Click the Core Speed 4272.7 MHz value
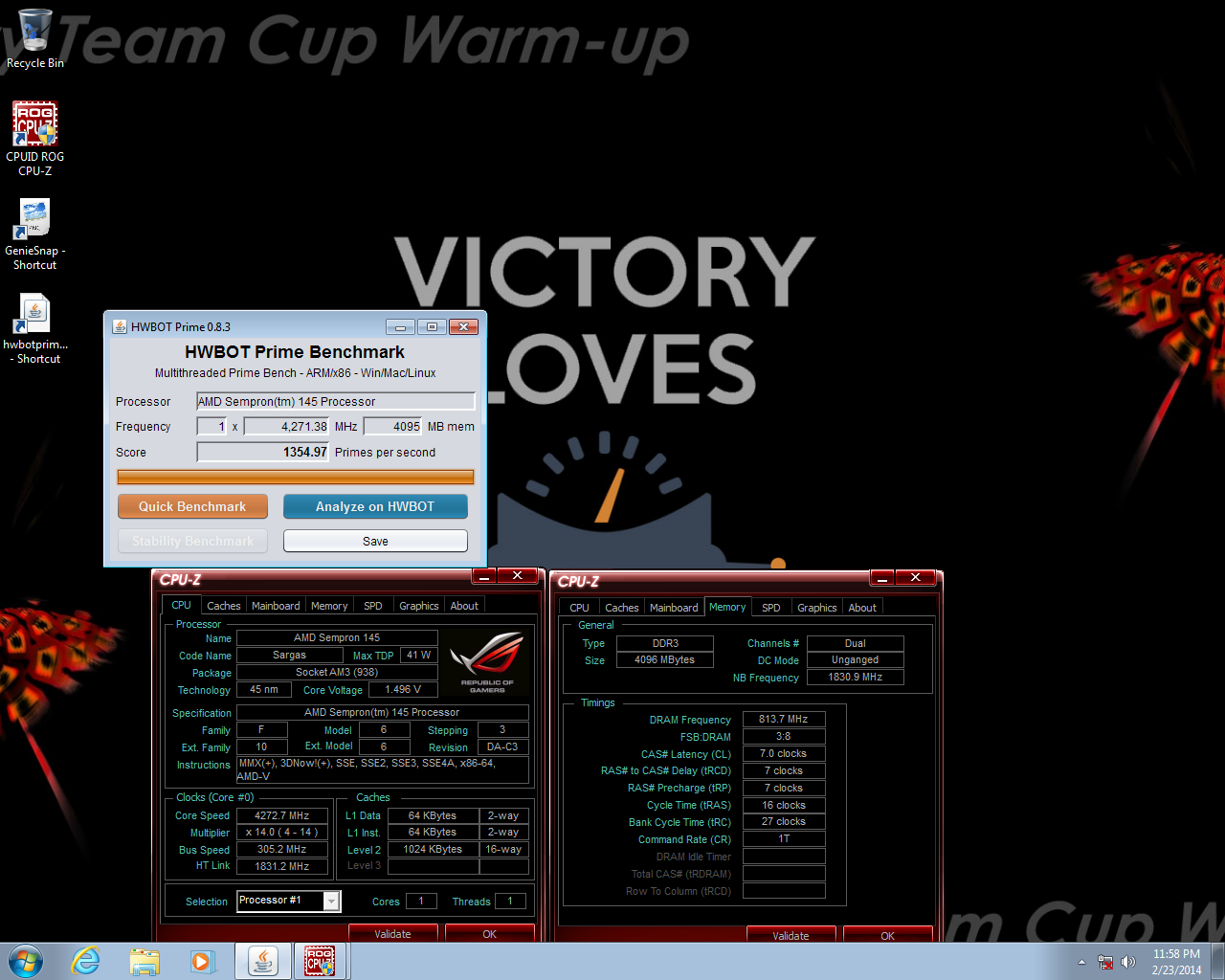This screenshot has height=980, width=1225. point(281,815)
